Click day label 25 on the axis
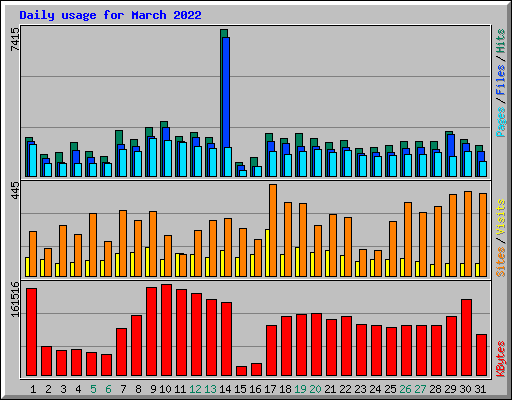Image resolution: width=512 pixels, height=400 pixels. [390, 389]
